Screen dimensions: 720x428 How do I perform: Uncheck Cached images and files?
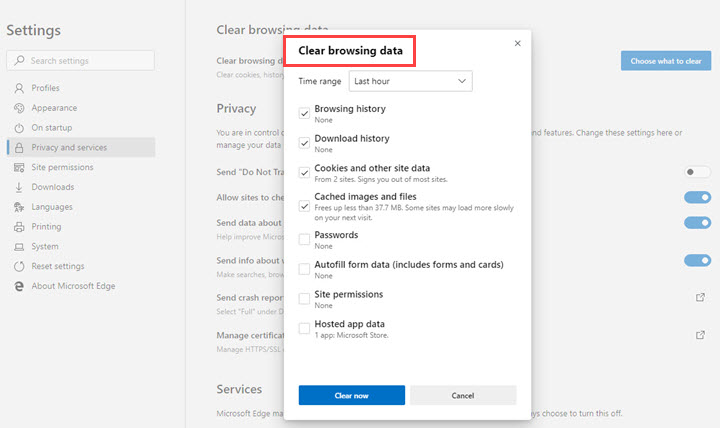pyautogui.click(x=304, y=205)
